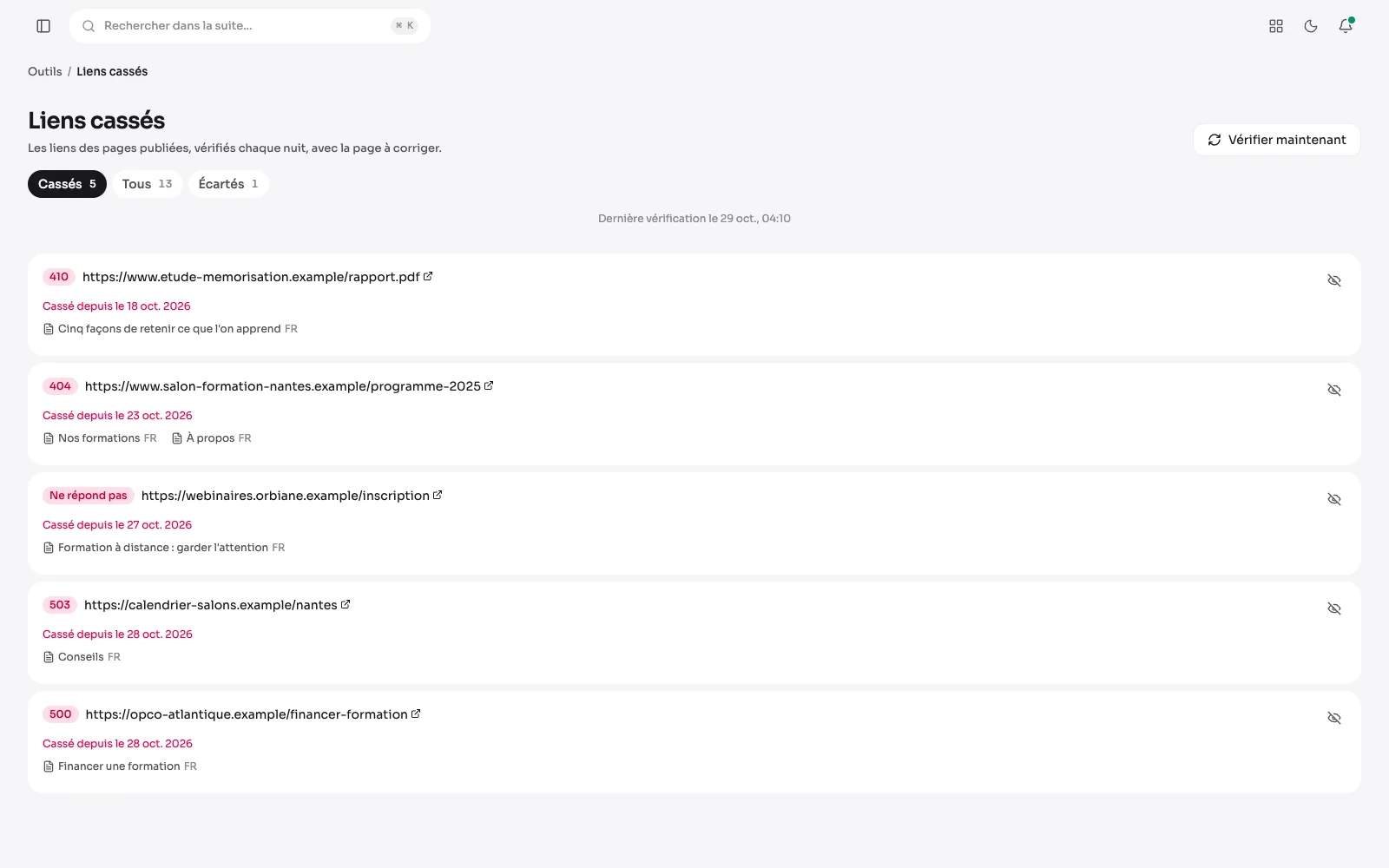Click Cassé depuis le 18 oct. 2026 text
The image size is (1389, 868).
click(x=116, y=306)
